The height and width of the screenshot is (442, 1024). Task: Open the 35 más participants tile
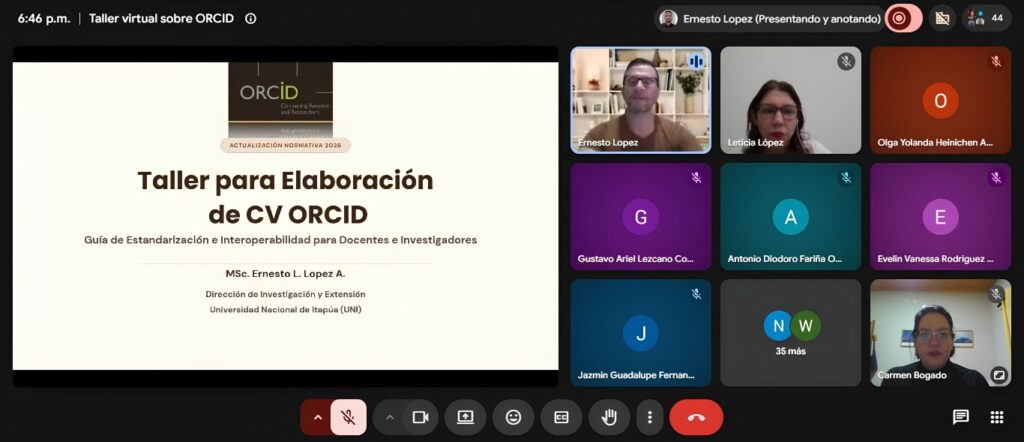click(790, 333)
